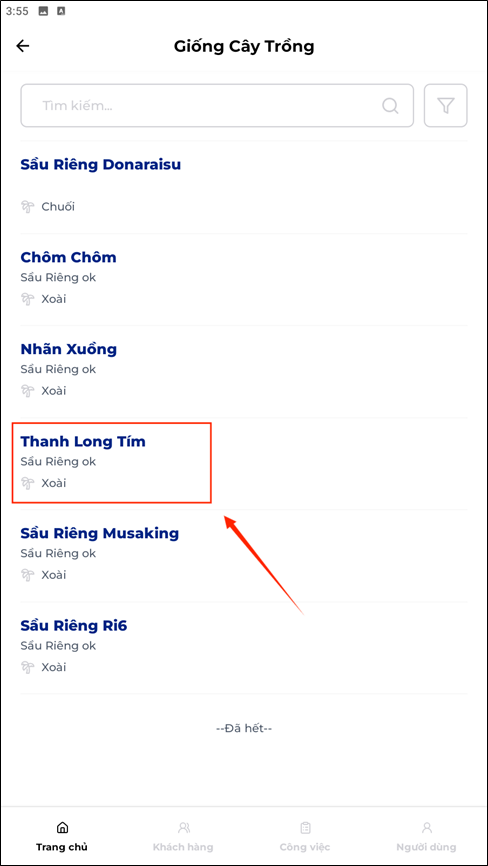The image size is (488, 866).
Task: Open the Chôm Chôm entry
Action: [244, 279]
